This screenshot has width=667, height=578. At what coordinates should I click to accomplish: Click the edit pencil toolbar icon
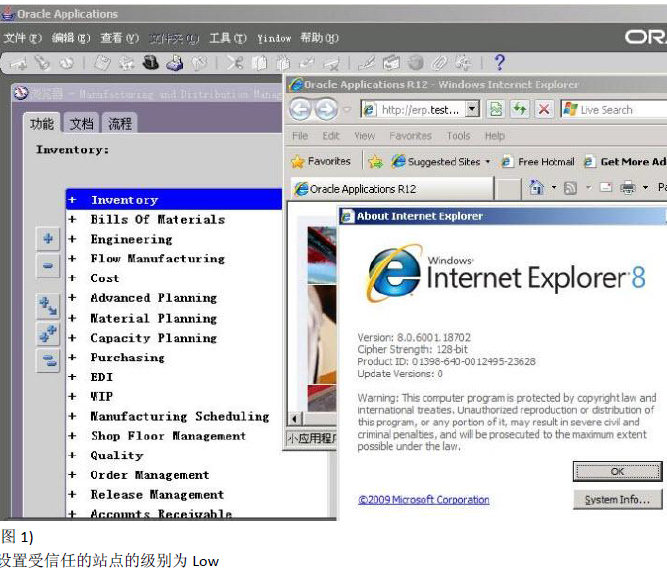pyautogui.click(x=367, y=63)
